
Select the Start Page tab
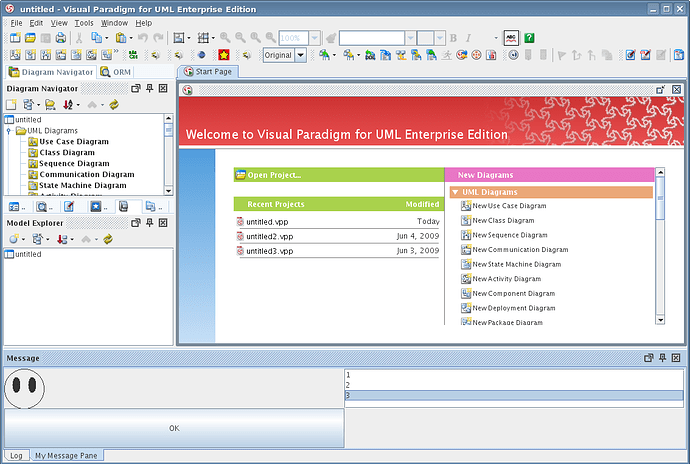tap(208, 71)
